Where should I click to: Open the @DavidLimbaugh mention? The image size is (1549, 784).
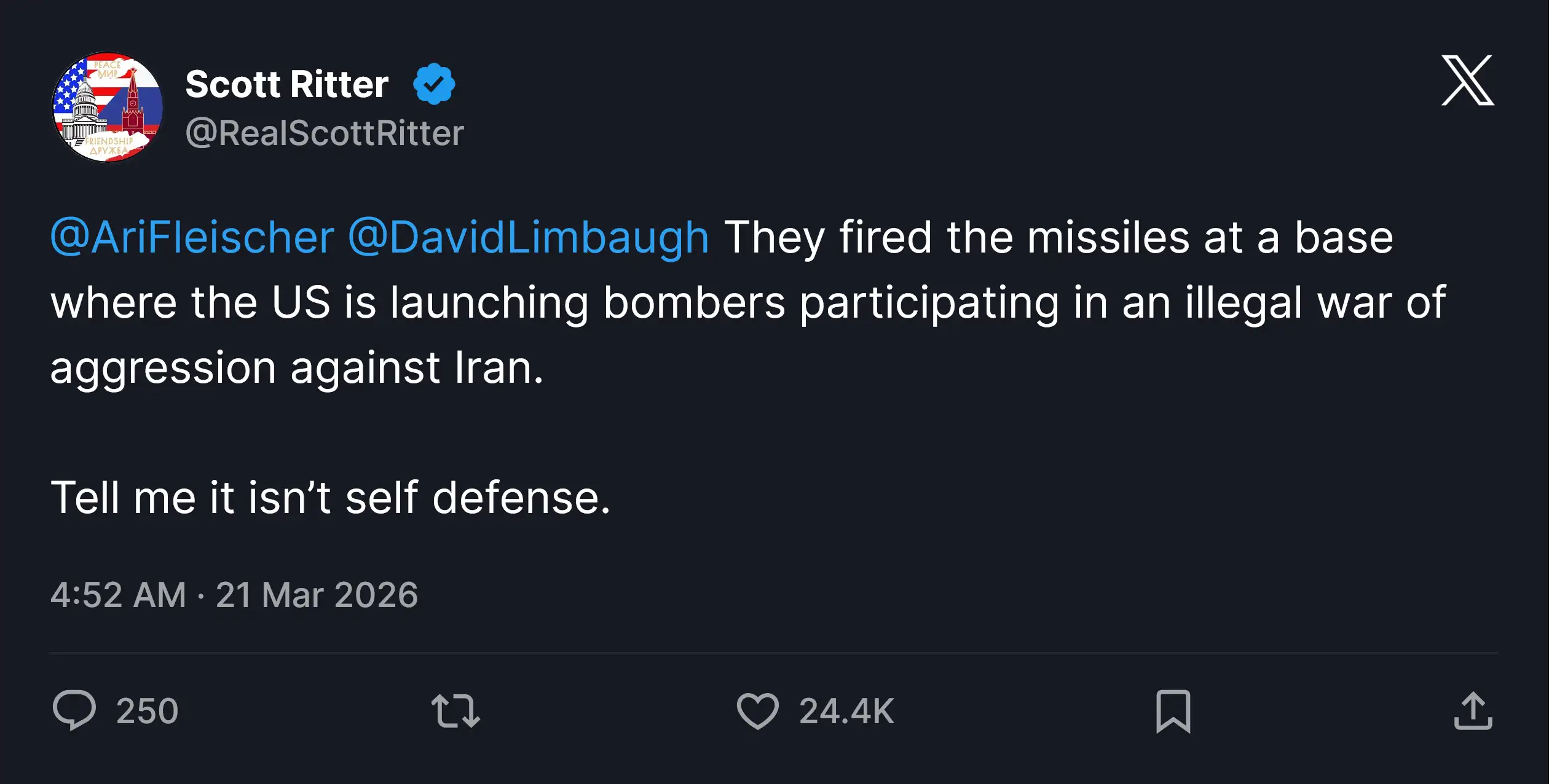pyautogui.click(x=529, y=237)
